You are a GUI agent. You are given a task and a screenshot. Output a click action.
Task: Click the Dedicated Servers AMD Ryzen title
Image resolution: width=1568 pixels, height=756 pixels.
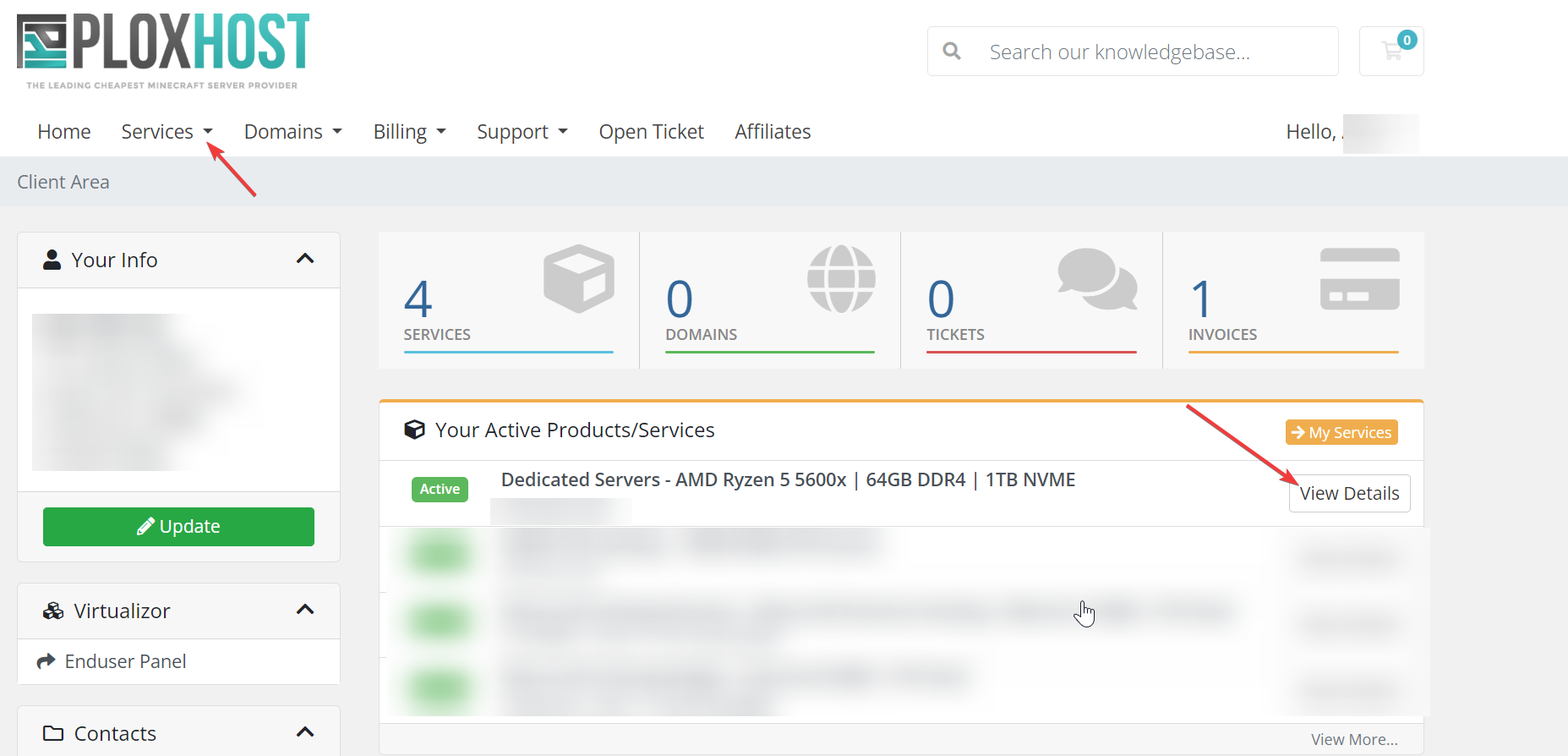pyautogui.click(x=788, y=479)
